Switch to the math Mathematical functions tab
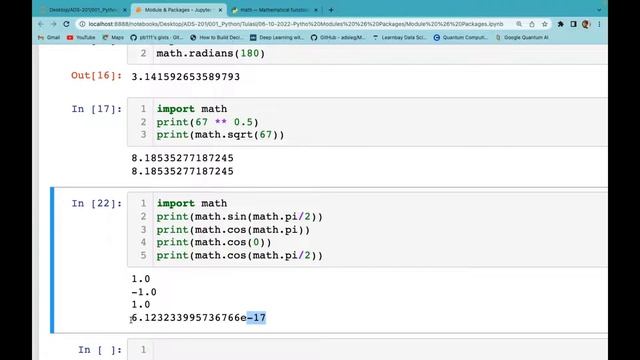The width and height of the screenshot is (640, 360). click(274, 10)
